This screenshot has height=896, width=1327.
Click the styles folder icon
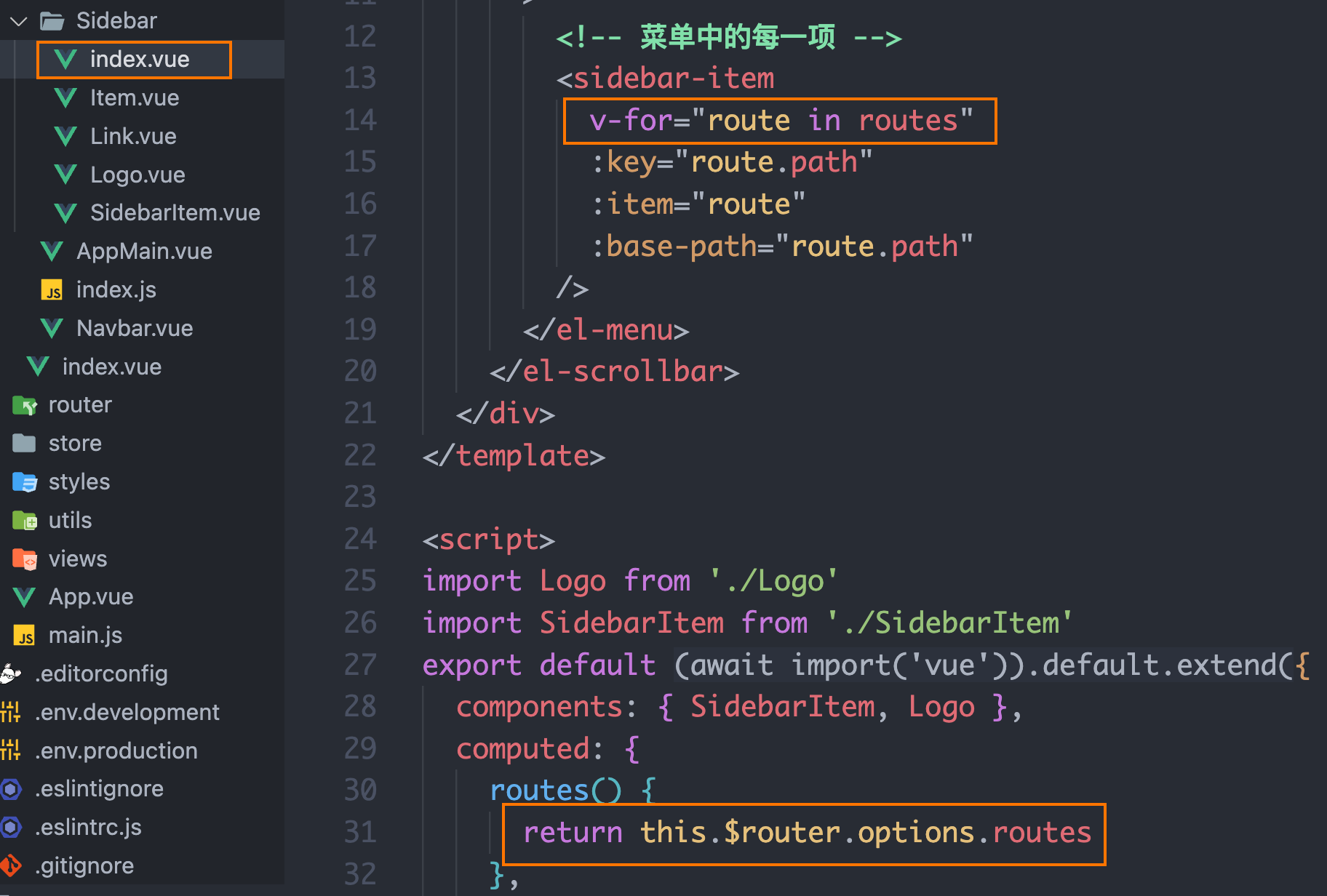click(x=25, y=481)
